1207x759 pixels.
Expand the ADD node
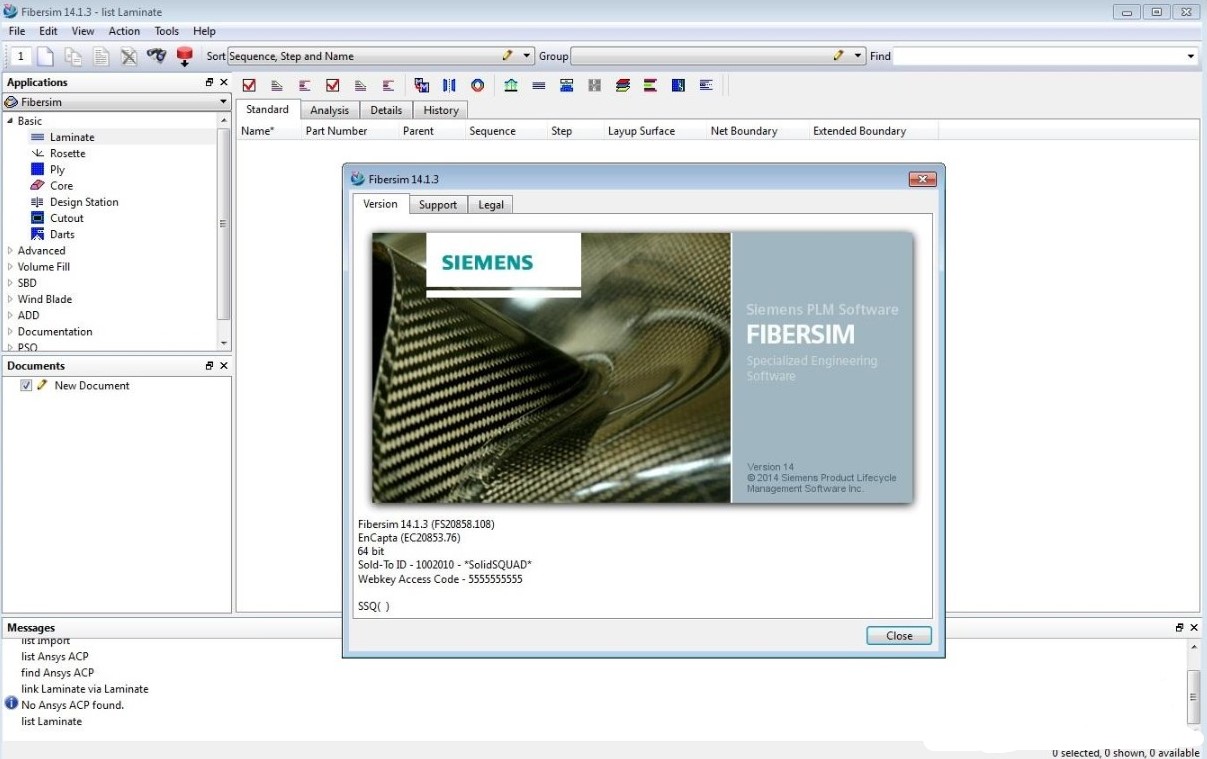point(10,315)
